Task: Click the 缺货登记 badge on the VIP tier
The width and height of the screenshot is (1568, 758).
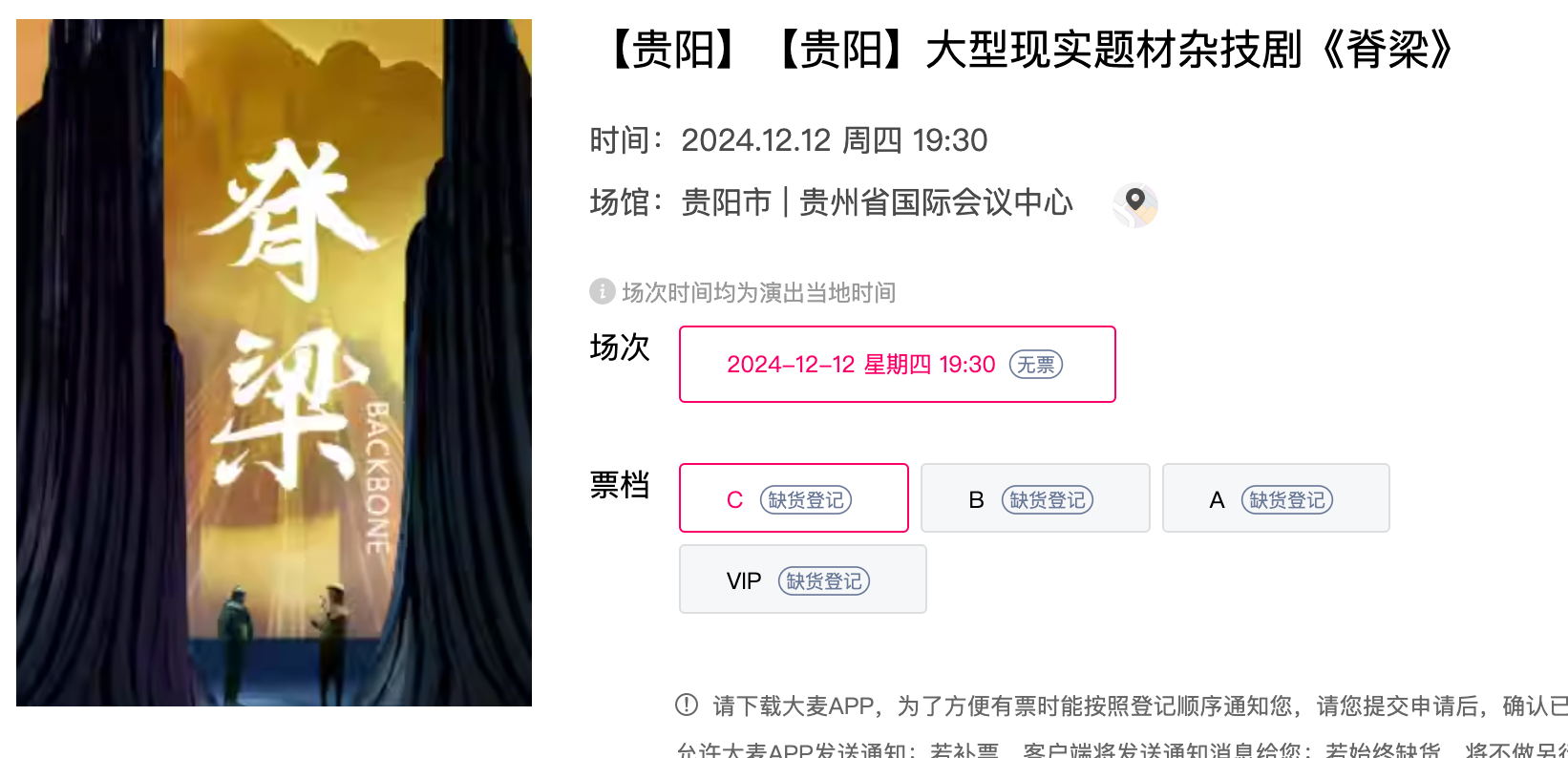Action: 824,580
